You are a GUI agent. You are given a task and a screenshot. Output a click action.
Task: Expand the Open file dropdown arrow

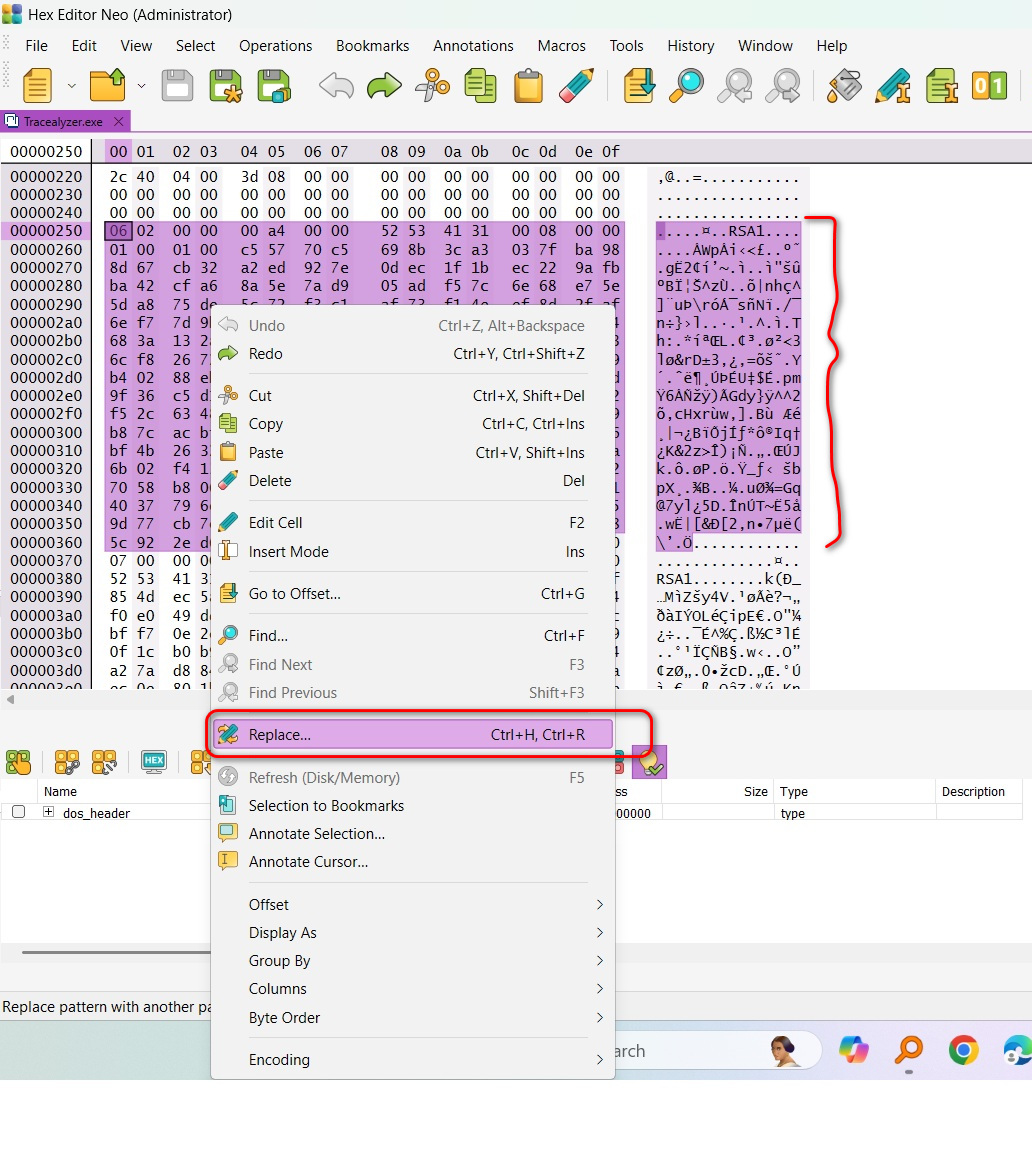pos(142,86)
